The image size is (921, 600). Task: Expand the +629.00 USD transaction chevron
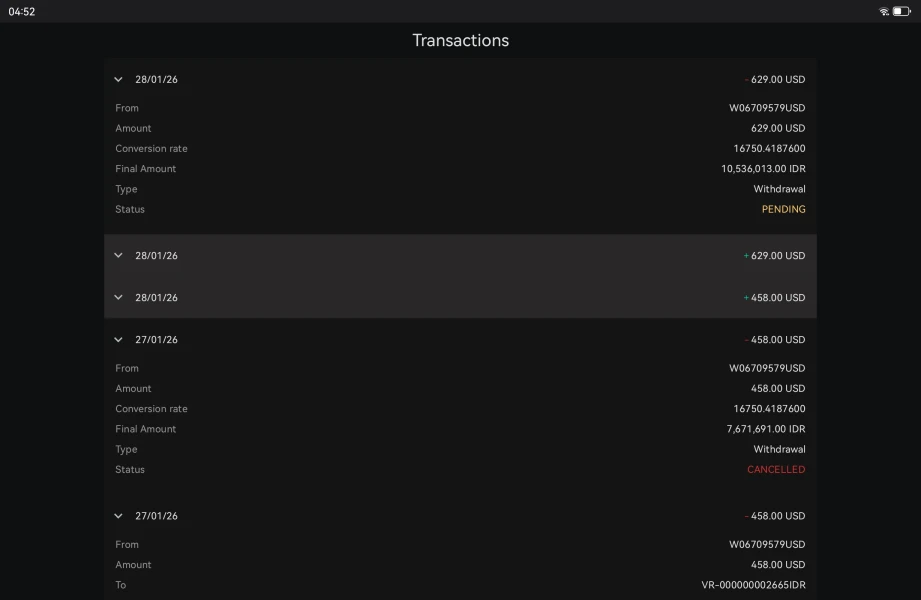(x=118, y=256)
